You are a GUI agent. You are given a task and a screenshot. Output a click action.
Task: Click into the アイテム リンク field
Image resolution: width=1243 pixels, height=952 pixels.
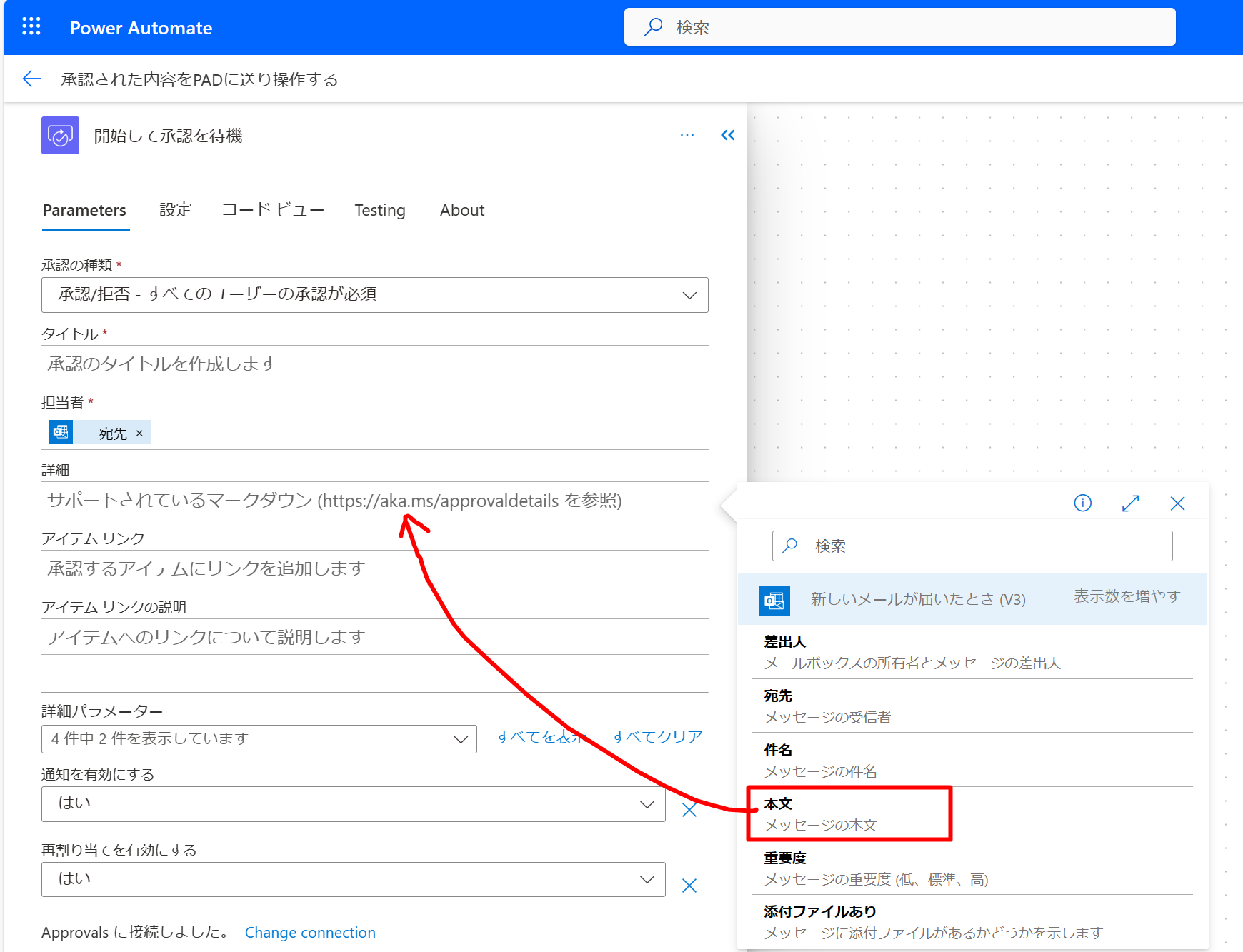375,568
